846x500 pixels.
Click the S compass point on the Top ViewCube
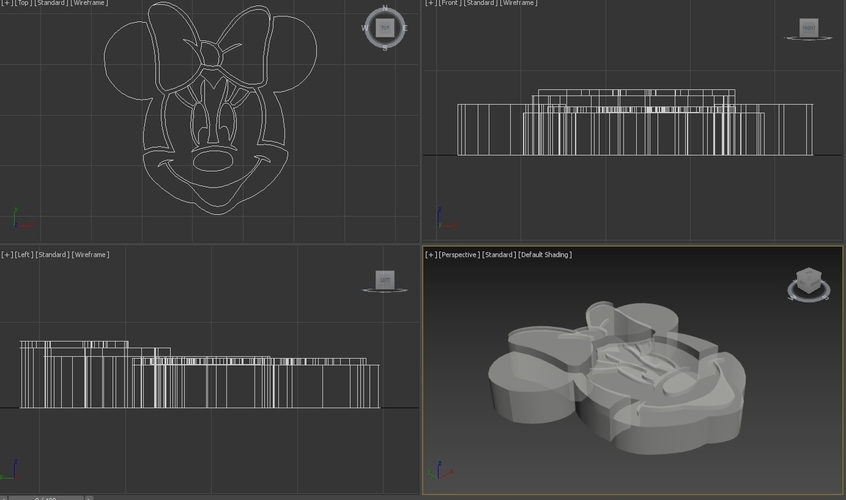pos(385,48)
